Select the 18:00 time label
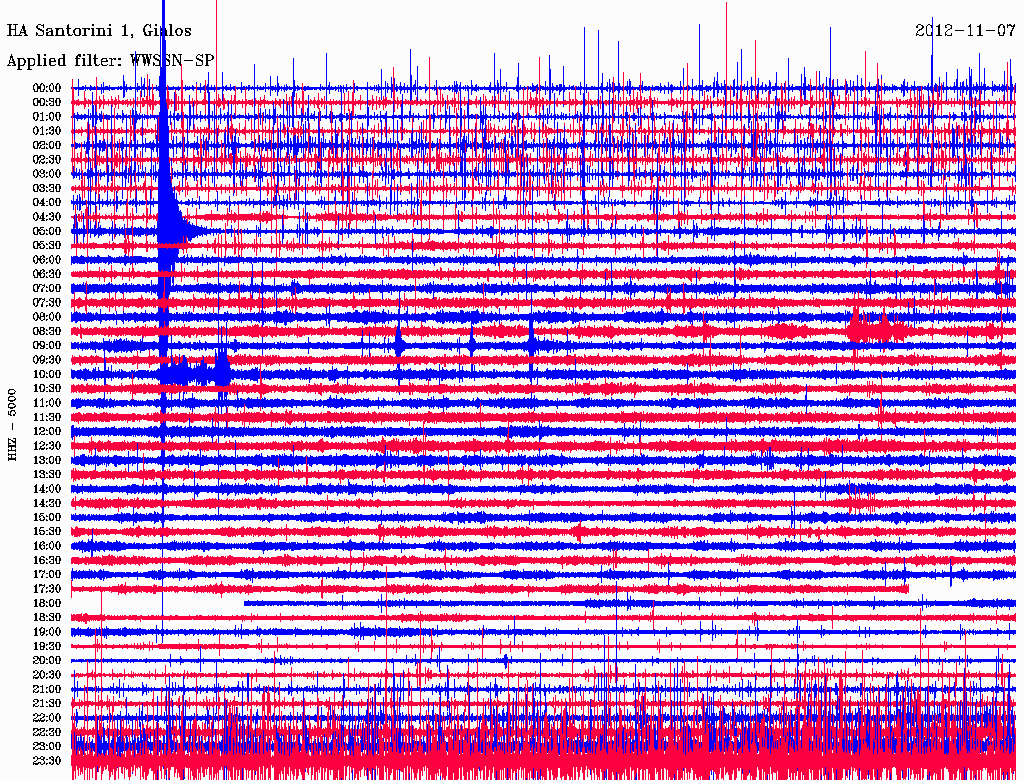This screenshot has width=1024, height=780. coord(47,603)
